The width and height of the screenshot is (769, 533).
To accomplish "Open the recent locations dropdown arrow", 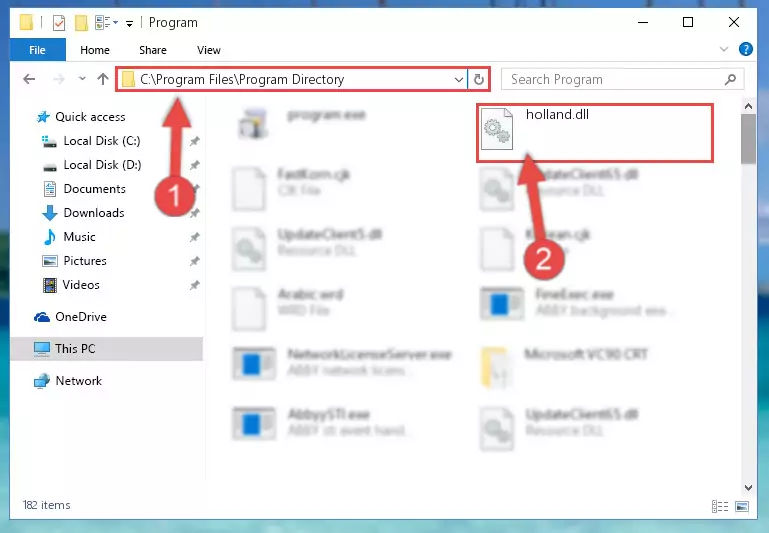I will tap(82, 78).
